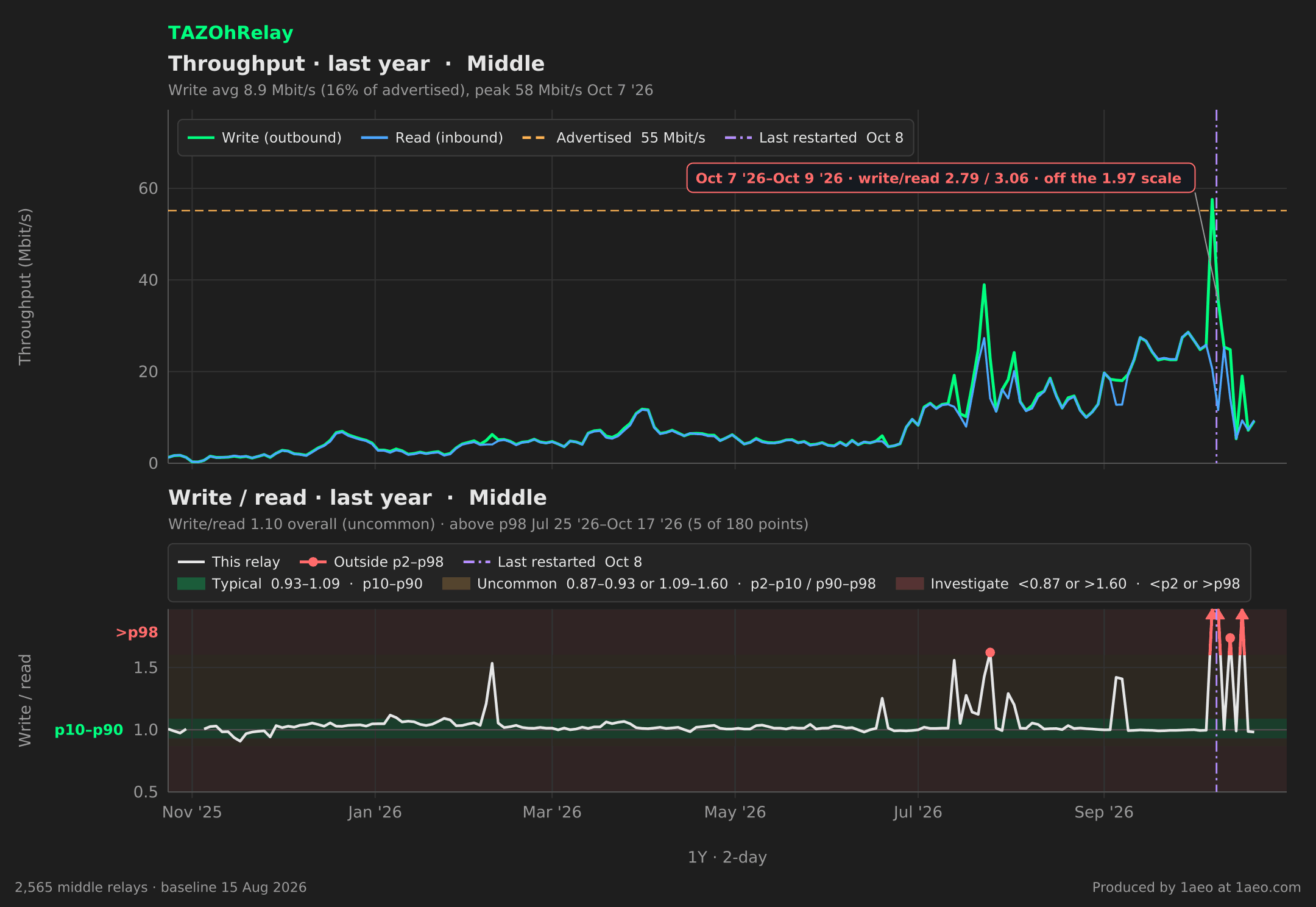Image resolution: width=1316 pixels, height=907 pixels.
Task: Select the Write (outbound) legend entry
Action: pyautogui.click(x=264, y=138)
